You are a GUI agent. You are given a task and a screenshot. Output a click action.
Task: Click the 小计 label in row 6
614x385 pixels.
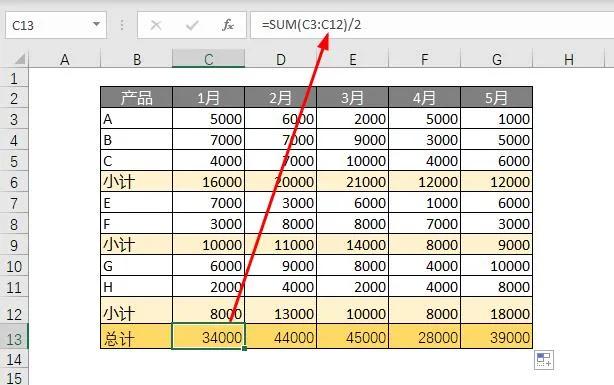coord(137,181)
